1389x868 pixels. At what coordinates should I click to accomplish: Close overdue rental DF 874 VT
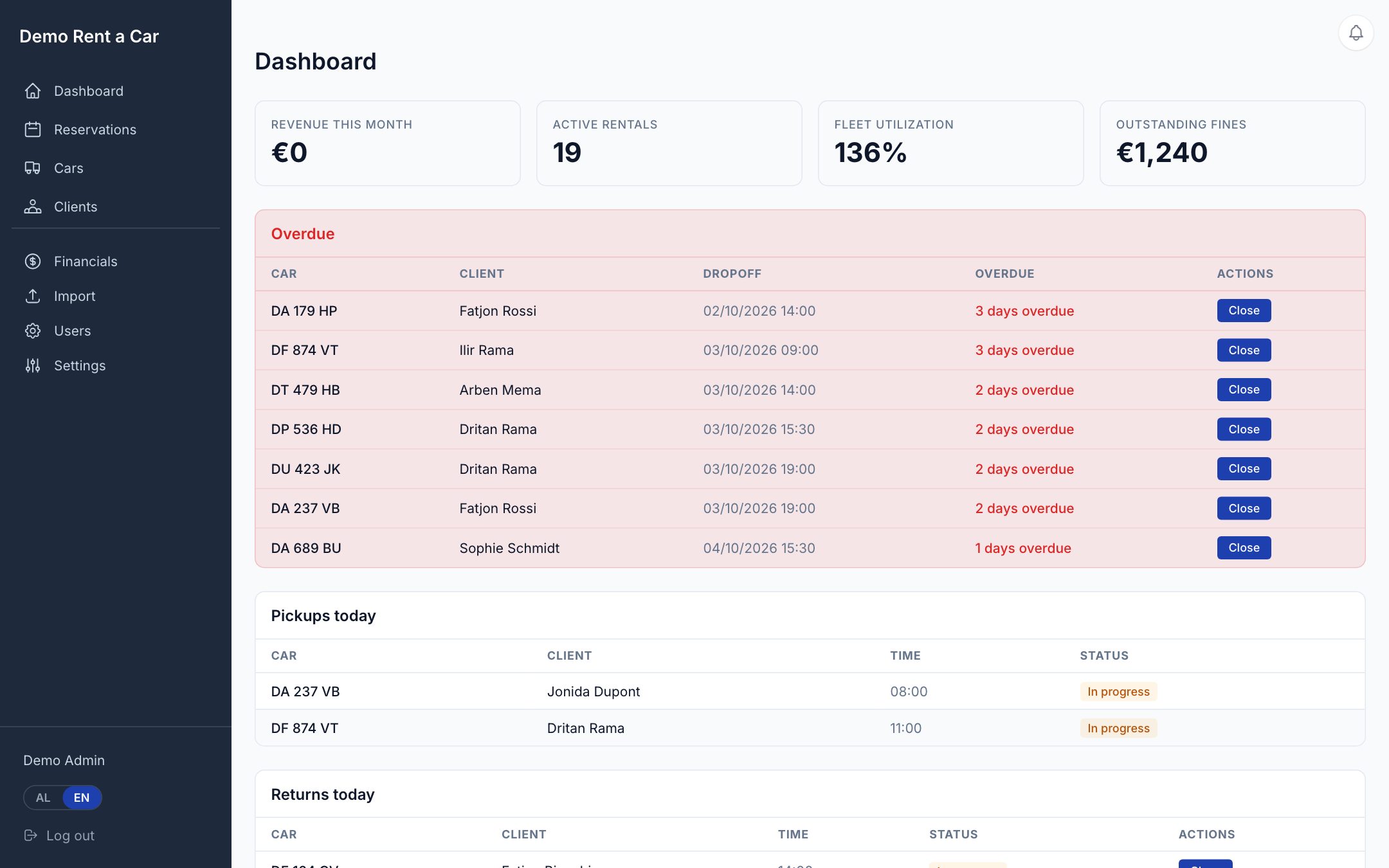click(x=1244, y=350)
